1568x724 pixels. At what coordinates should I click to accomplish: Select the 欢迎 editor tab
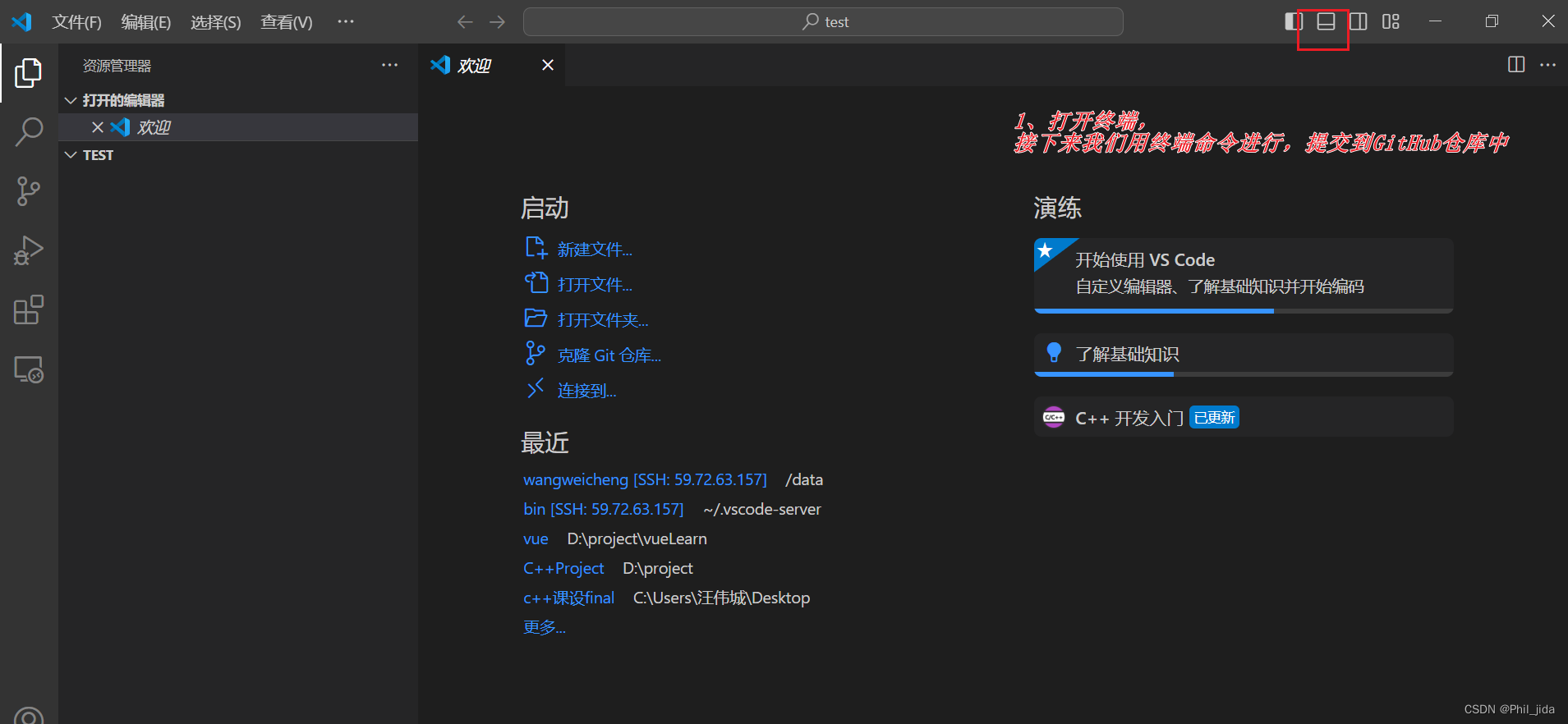click(491, 65)
